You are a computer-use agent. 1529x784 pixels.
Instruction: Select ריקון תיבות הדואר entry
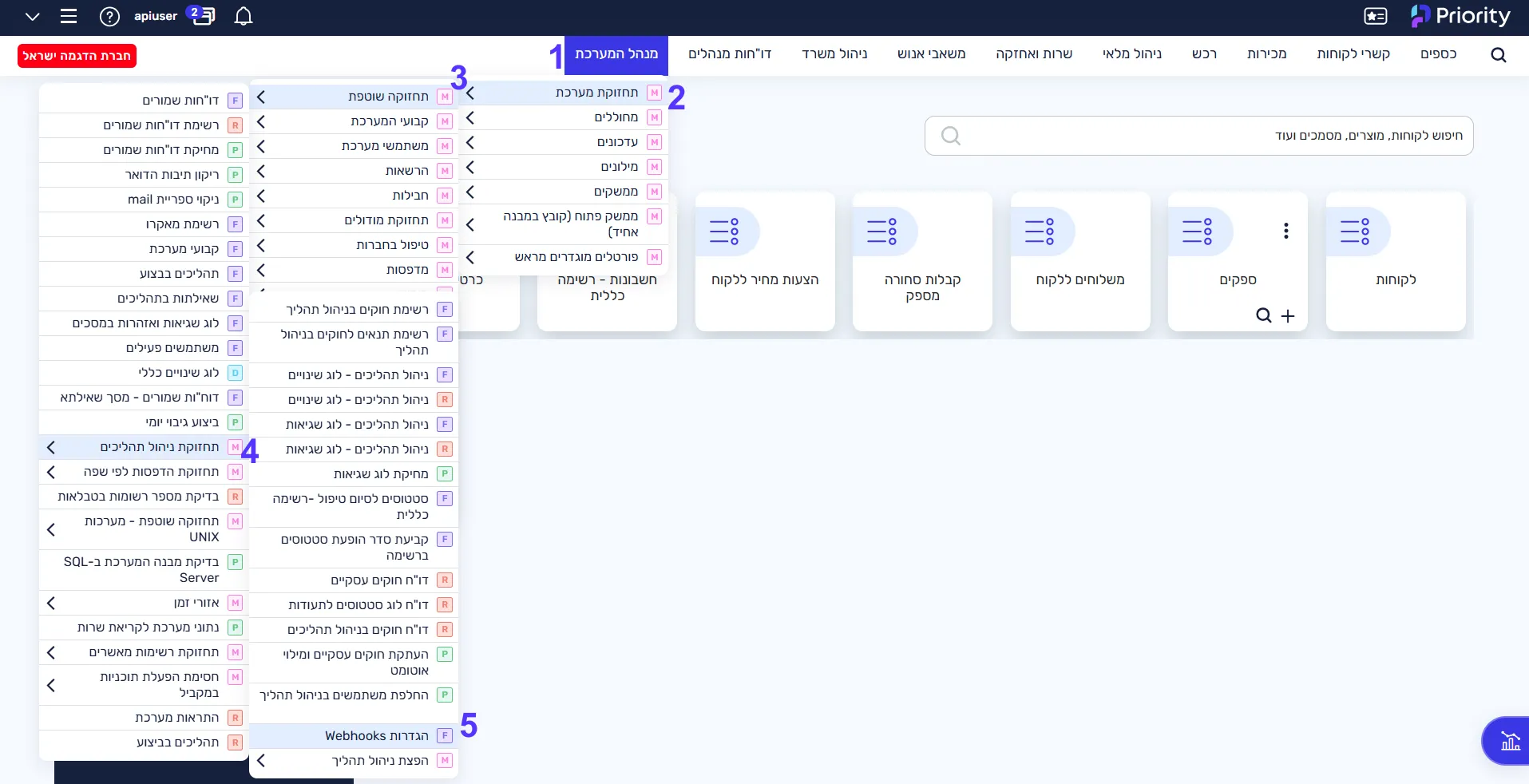click(x=144, y=175)
